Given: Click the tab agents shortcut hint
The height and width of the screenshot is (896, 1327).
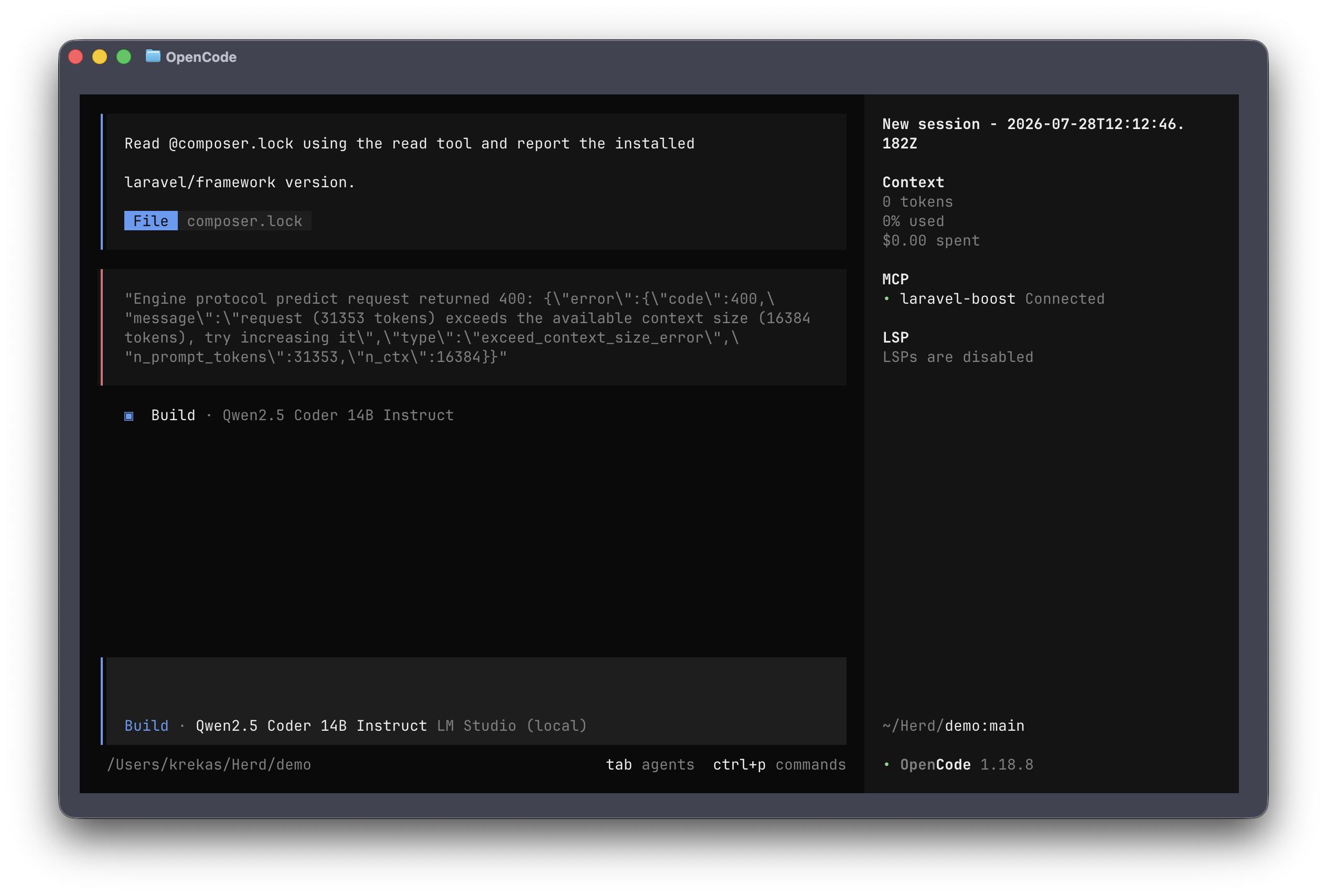Looking at the screenshot, I should click(x=650, y=765).
